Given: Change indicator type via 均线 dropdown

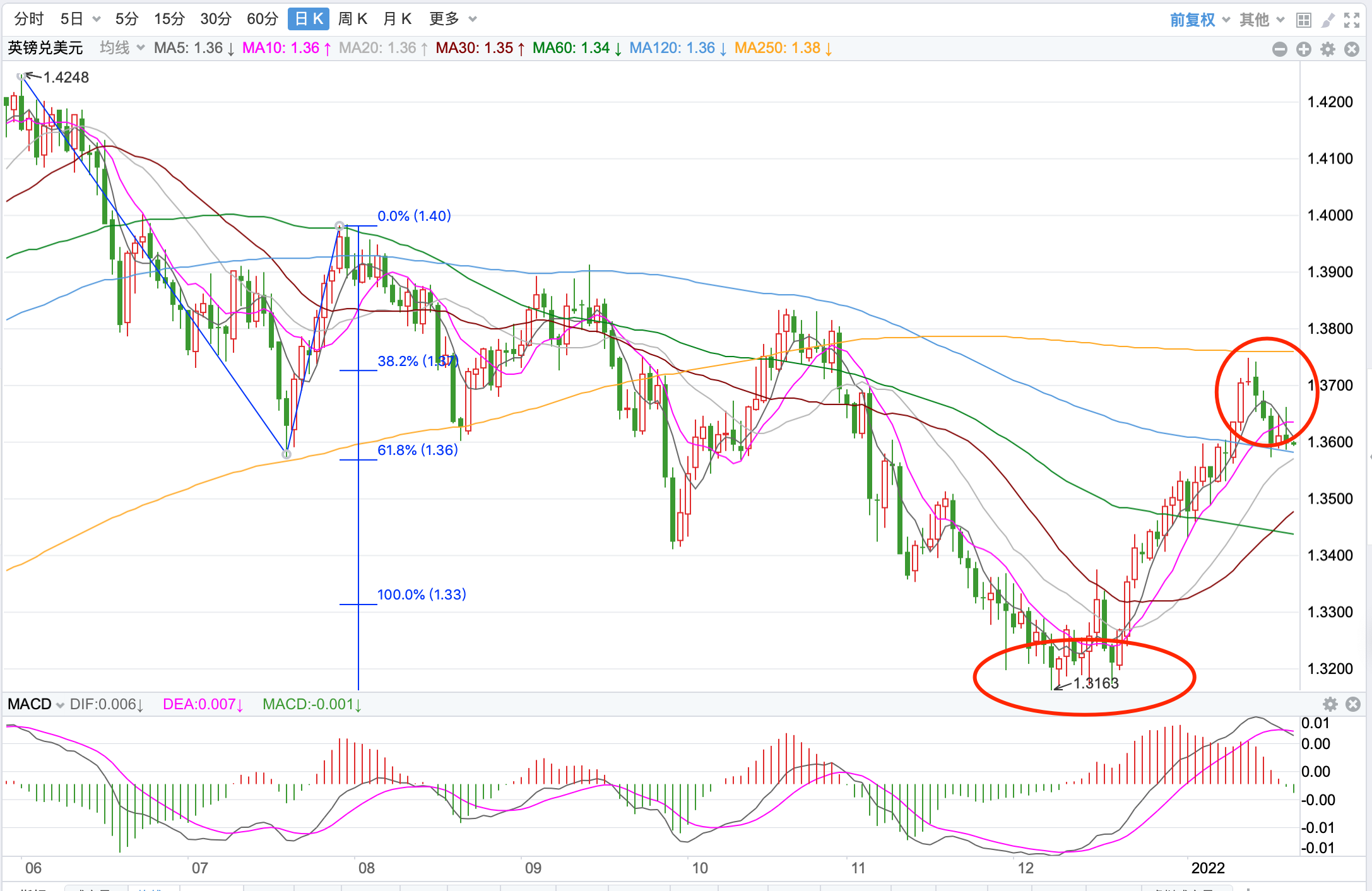Looking at the screenshot, I should point(122,48).
